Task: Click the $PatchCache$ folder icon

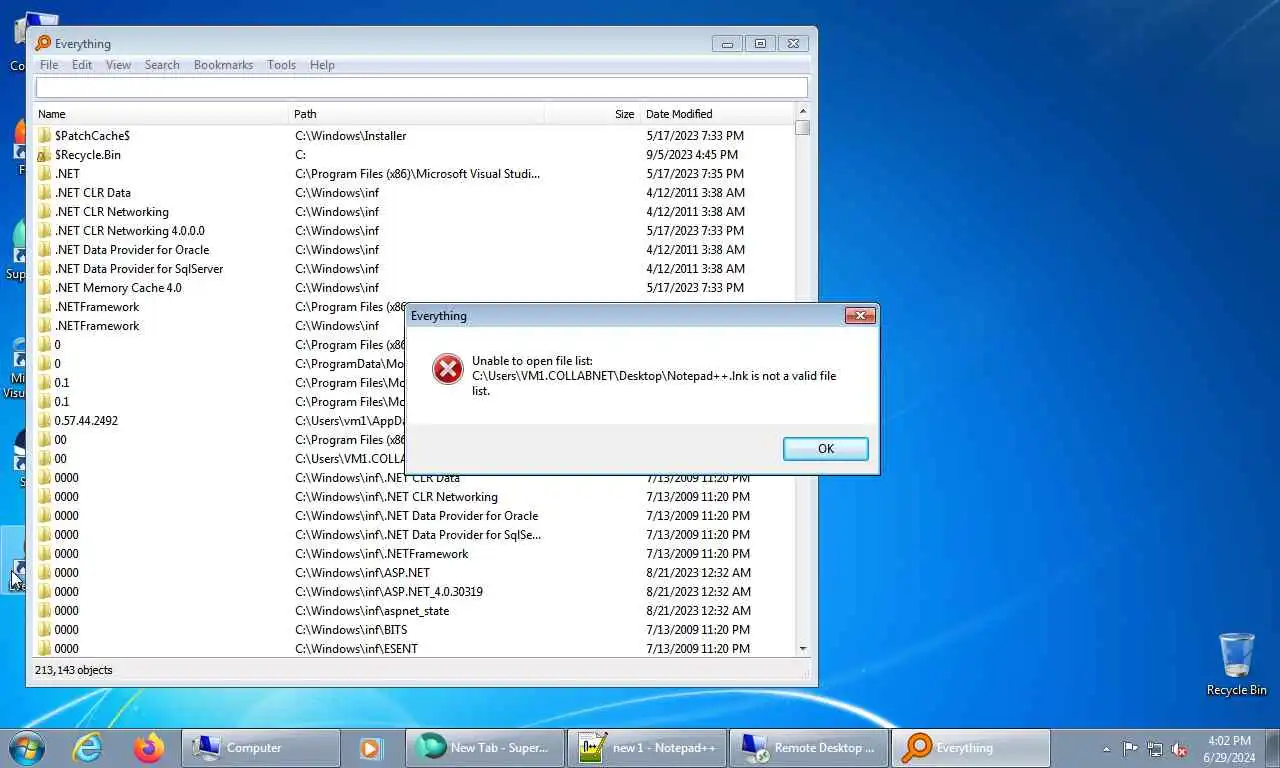Action: (44, 135)
